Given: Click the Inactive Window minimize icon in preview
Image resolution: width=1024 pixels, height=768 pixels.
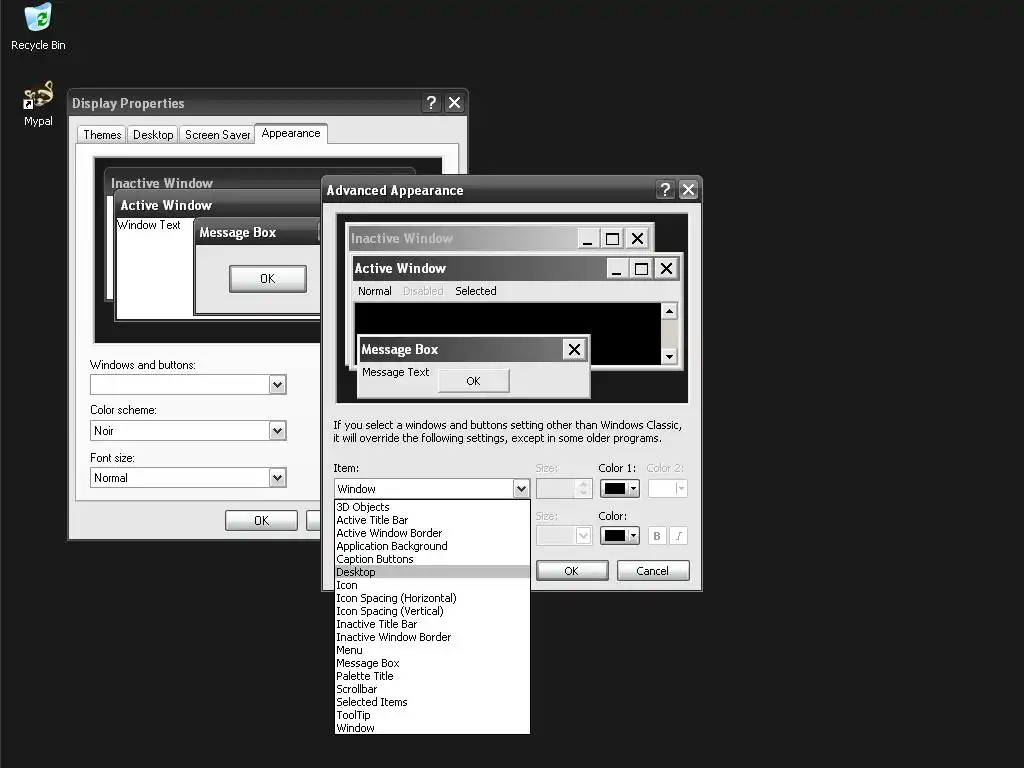Looking at the screenshot, I should [x=588, y=238].
